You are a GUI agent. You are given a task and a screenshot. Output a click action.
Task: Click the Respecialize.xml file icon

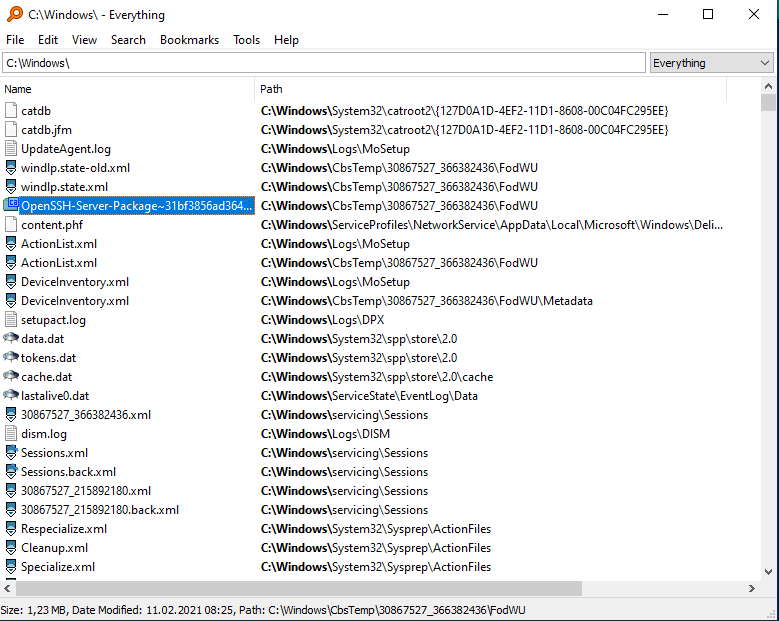(10, 529)
